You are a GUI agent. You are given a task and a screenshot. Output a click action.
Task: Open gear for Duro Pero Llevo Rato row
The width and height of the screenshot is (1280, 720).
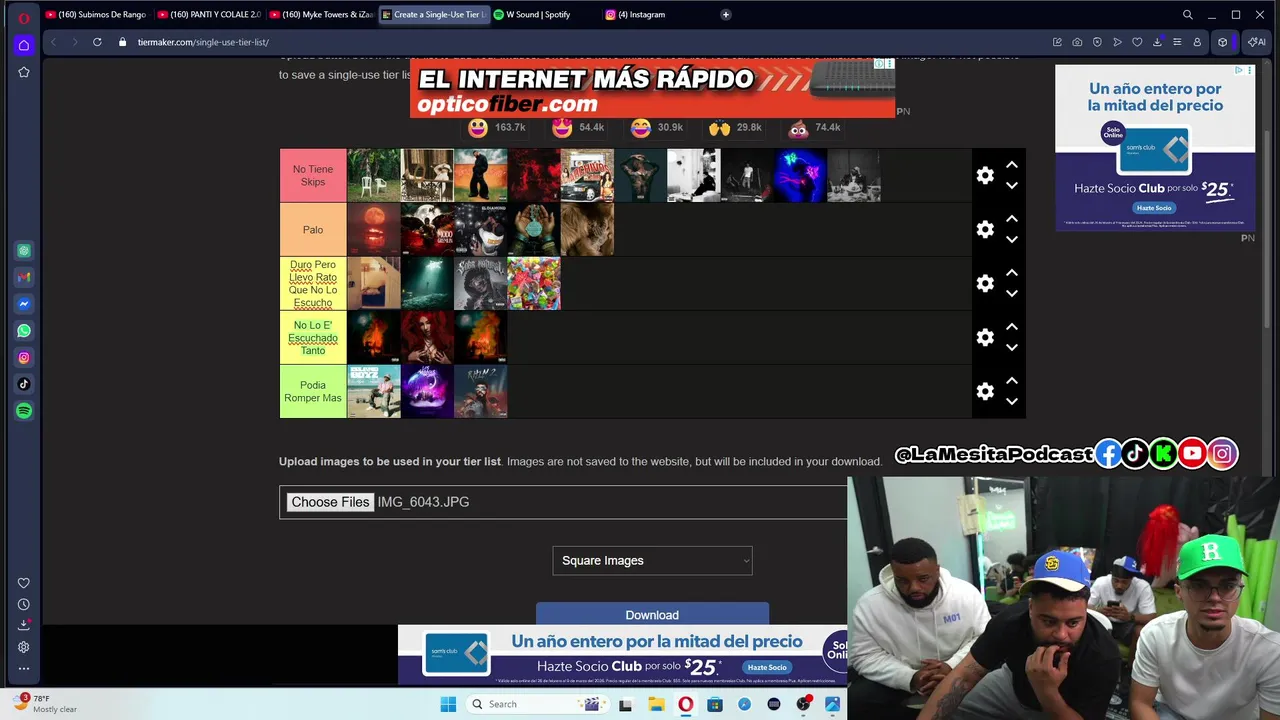pos(985,283)
